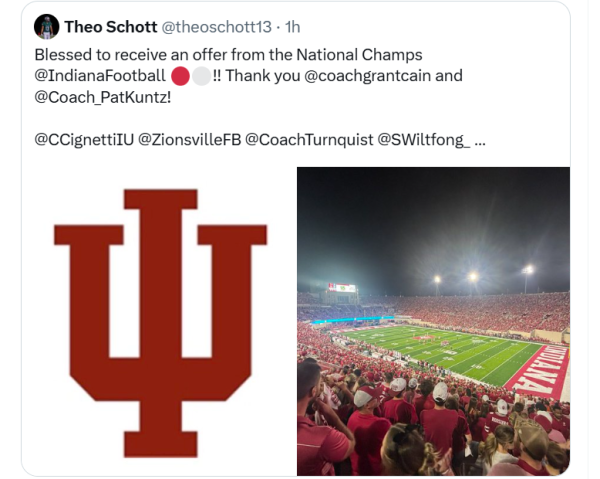Image resolution: width=600 pixels, height=479 pixels.
Task: Click the red circle emoji
Action: 181,75
